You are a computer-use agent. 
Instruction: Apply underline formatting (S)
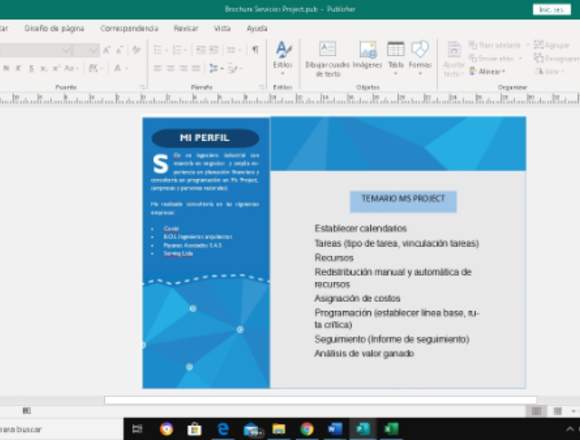(31, 68)
